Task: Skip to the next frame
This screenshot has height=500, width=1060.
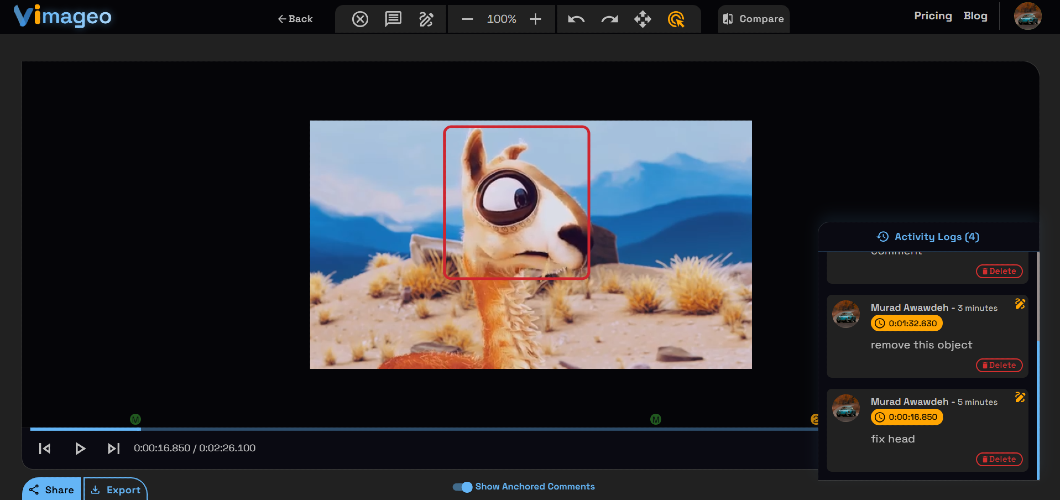Action: 114,448
